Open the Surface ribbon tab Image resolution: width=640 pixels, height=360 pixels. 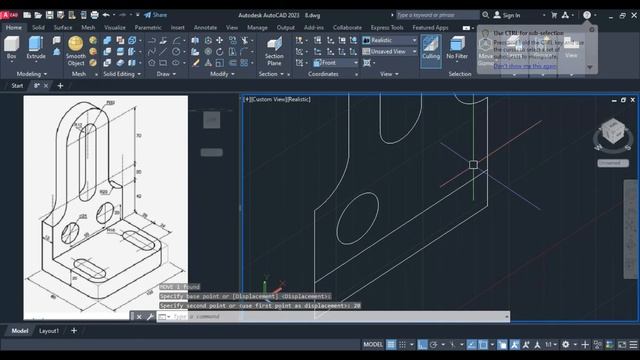pyautogui.click(x=63, y=27)
